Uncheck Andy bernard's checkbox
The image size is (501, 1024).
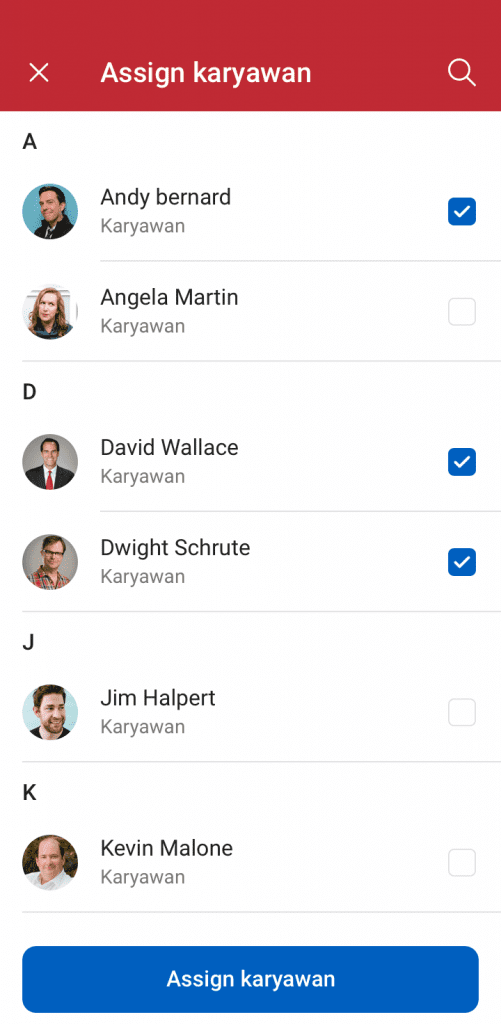point(462,212)
